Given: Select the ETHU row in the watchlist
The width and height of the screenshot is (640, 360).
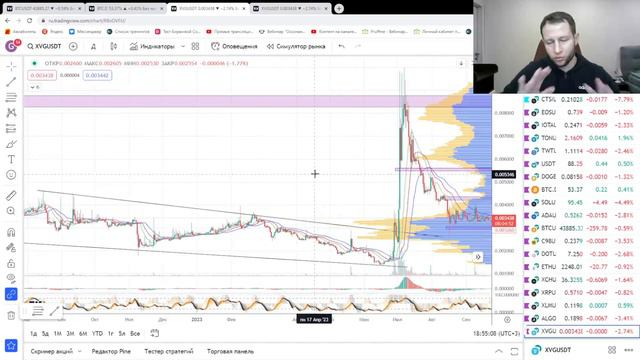Looking at the screenshot, I should point(582,267).
